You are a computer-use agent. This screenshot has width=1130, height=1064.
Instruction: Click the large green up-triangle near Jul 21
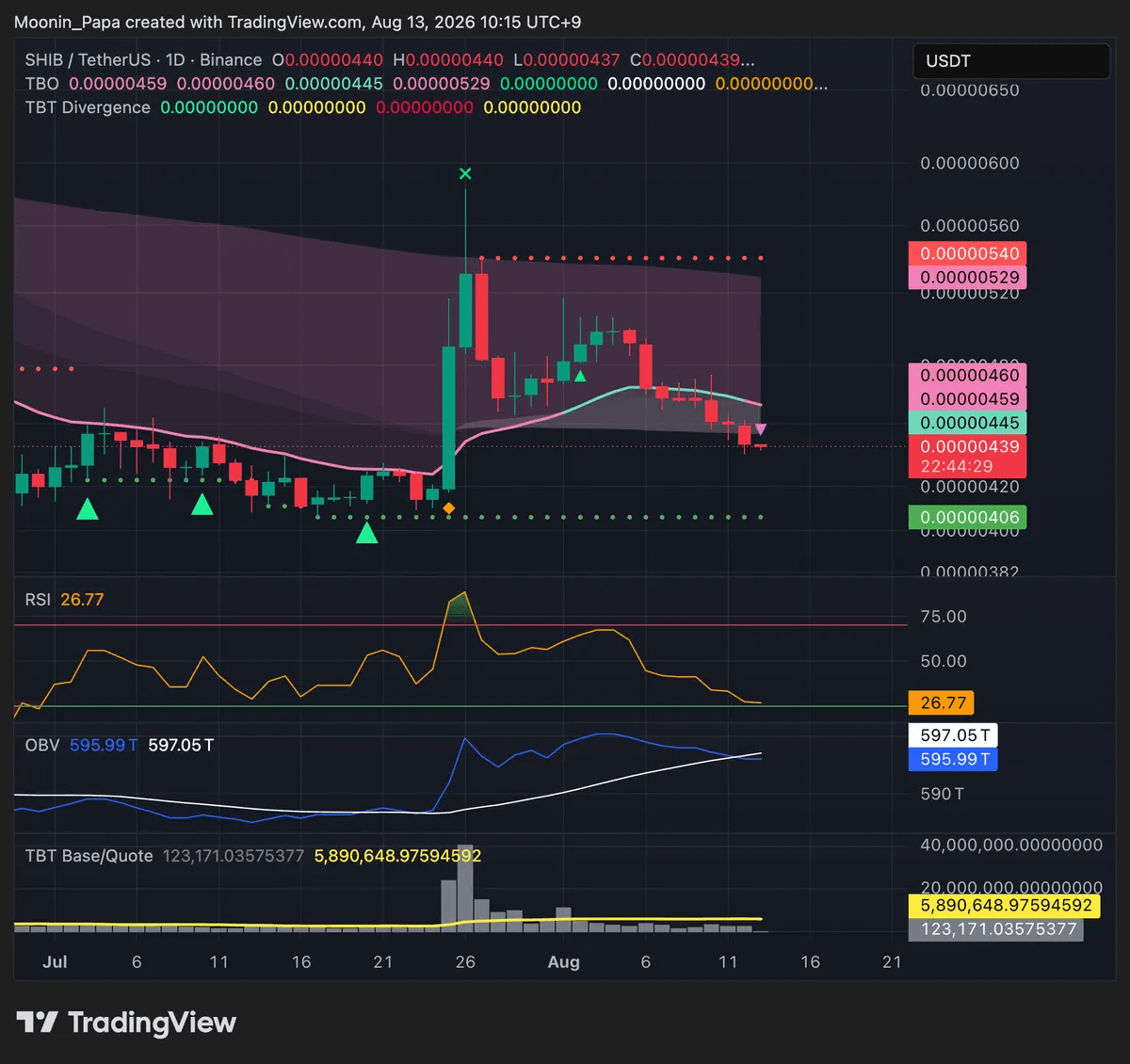366,534
